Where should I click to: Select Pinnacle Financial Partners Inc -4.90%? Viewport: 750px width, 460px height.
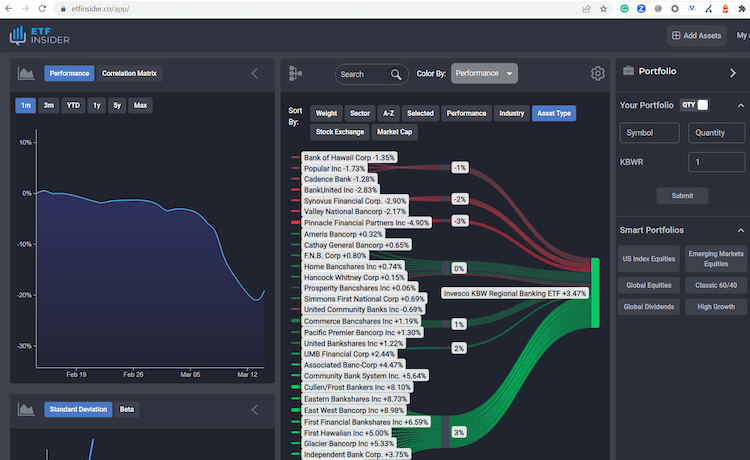point(366,223)
